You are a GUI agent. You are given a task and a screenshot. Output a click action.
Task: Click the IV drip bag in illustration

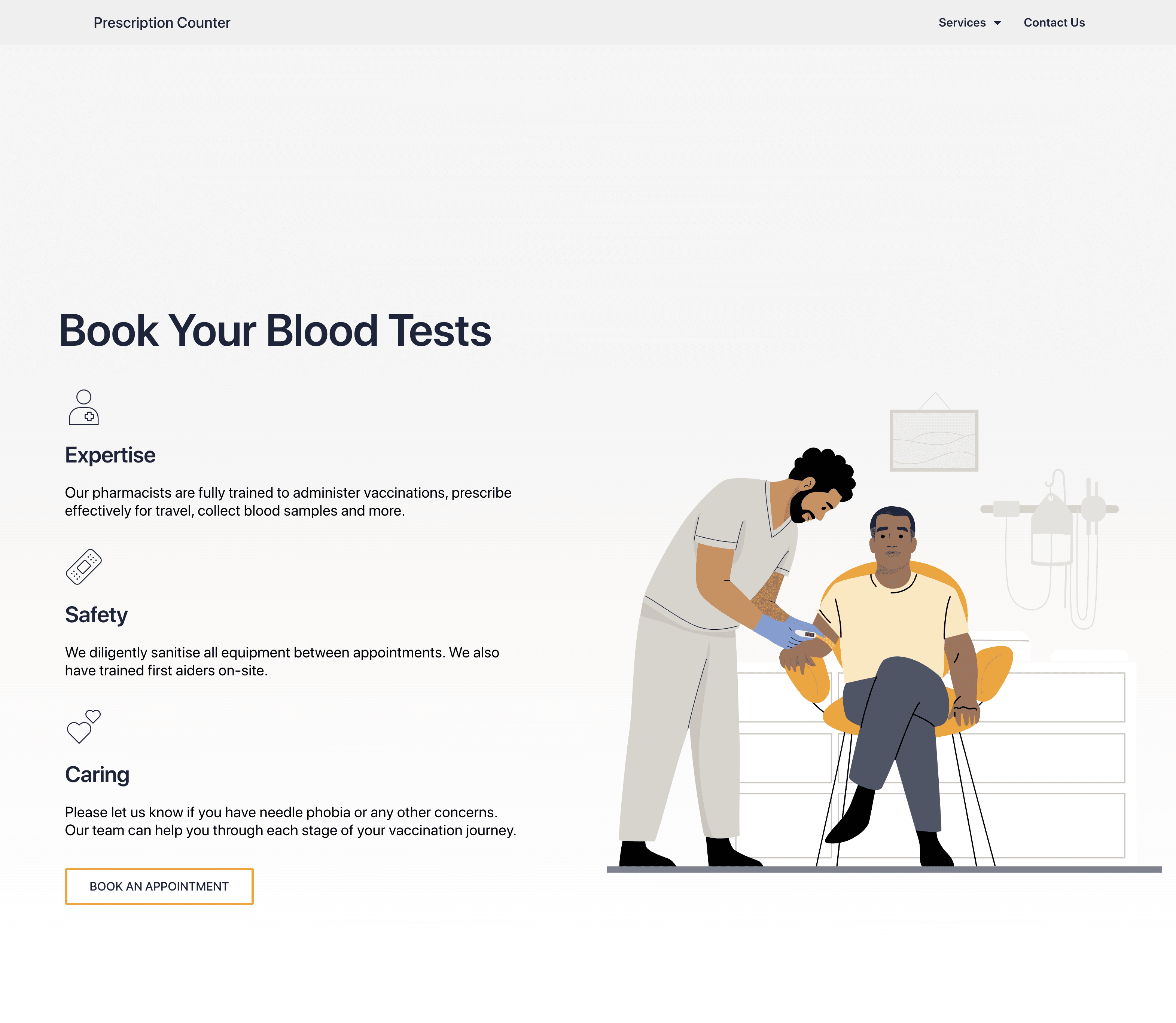(x=1051, y=531)
